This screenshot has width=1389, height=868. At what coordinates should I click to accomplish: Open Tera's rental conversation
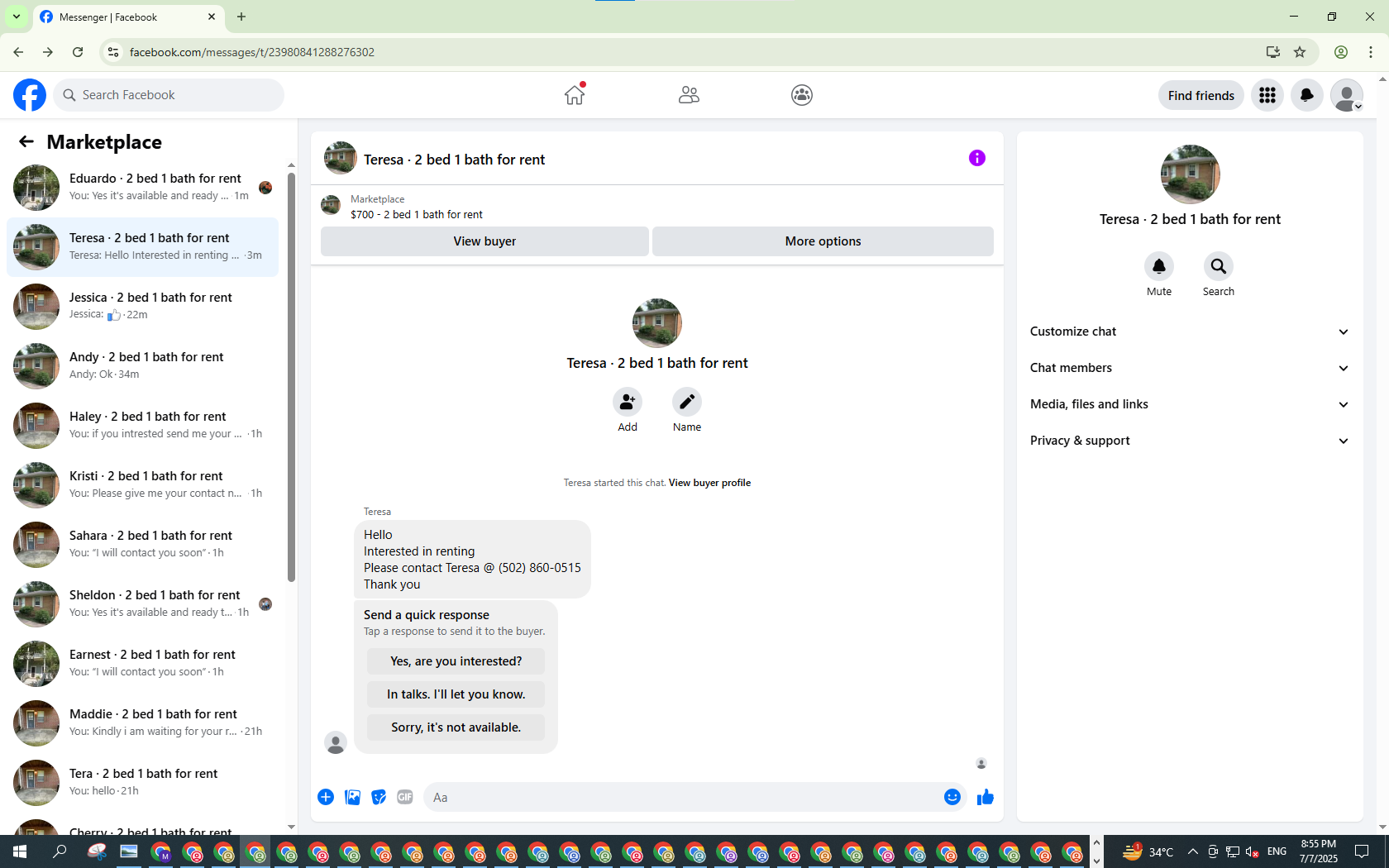142,783
